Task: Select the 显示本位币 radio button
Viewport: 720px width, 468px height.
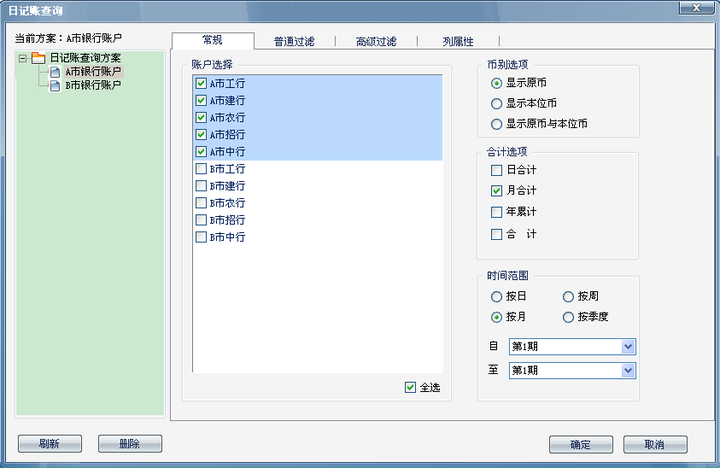Action: point(496,104)
